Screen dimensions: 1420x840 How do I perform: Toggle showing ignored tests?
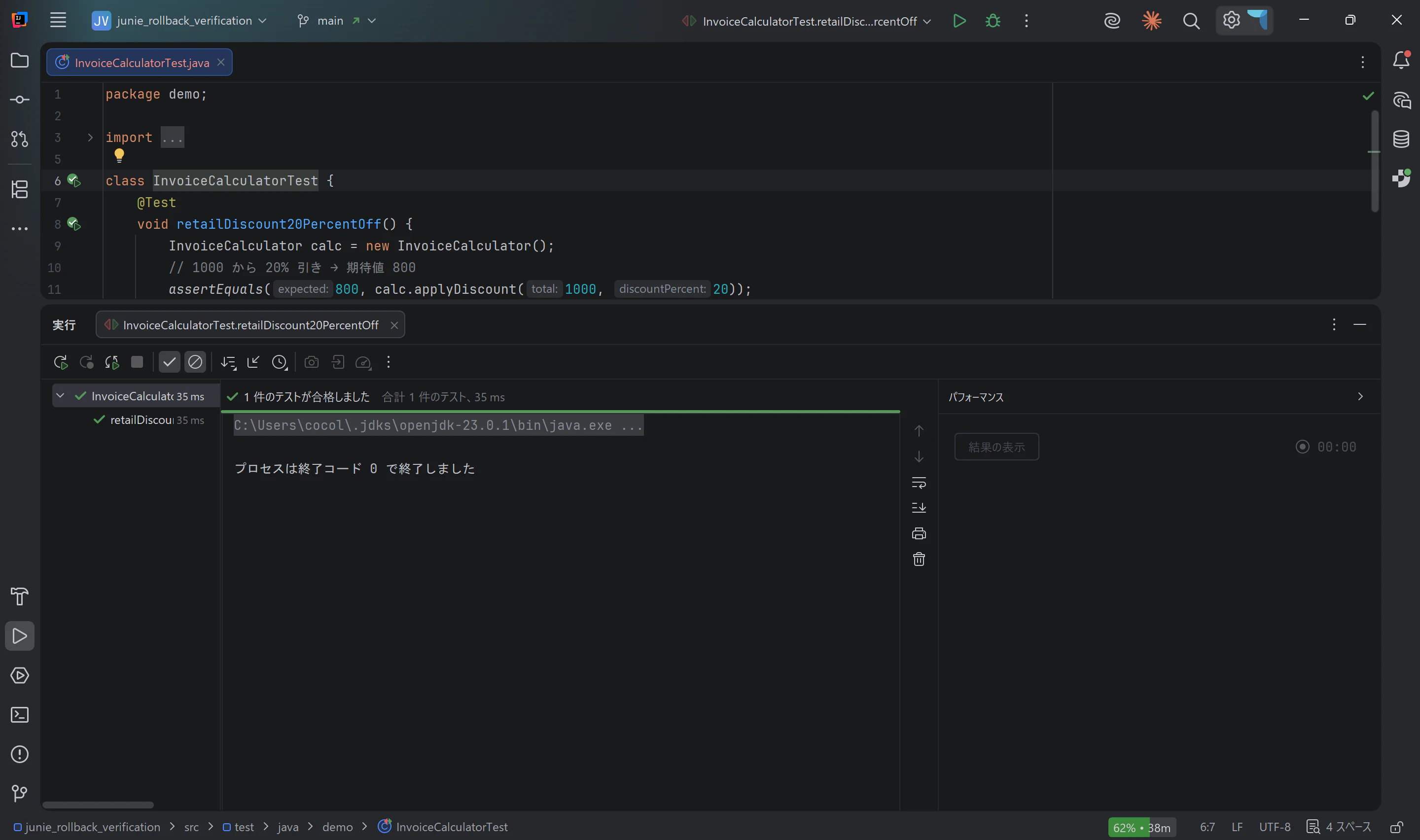click(x=195, y=362)
